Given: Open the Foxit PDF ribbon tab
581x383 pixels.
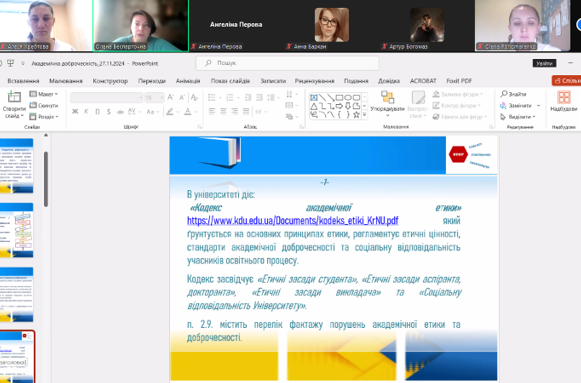Looking at the screenshot, I should coord(459,81).
